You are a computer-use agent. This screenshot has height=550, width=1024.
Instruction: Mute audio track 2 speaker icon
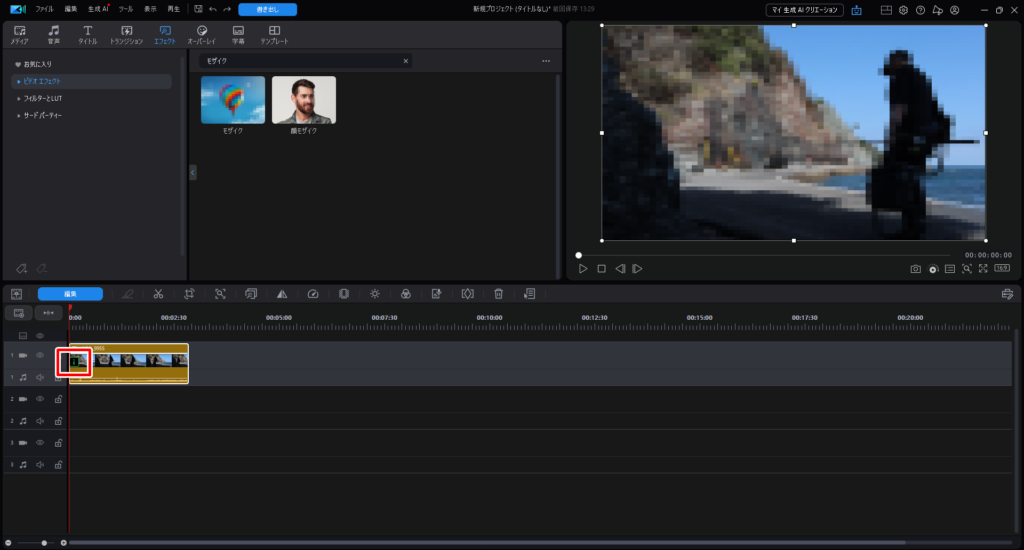[x=40, y=421]
